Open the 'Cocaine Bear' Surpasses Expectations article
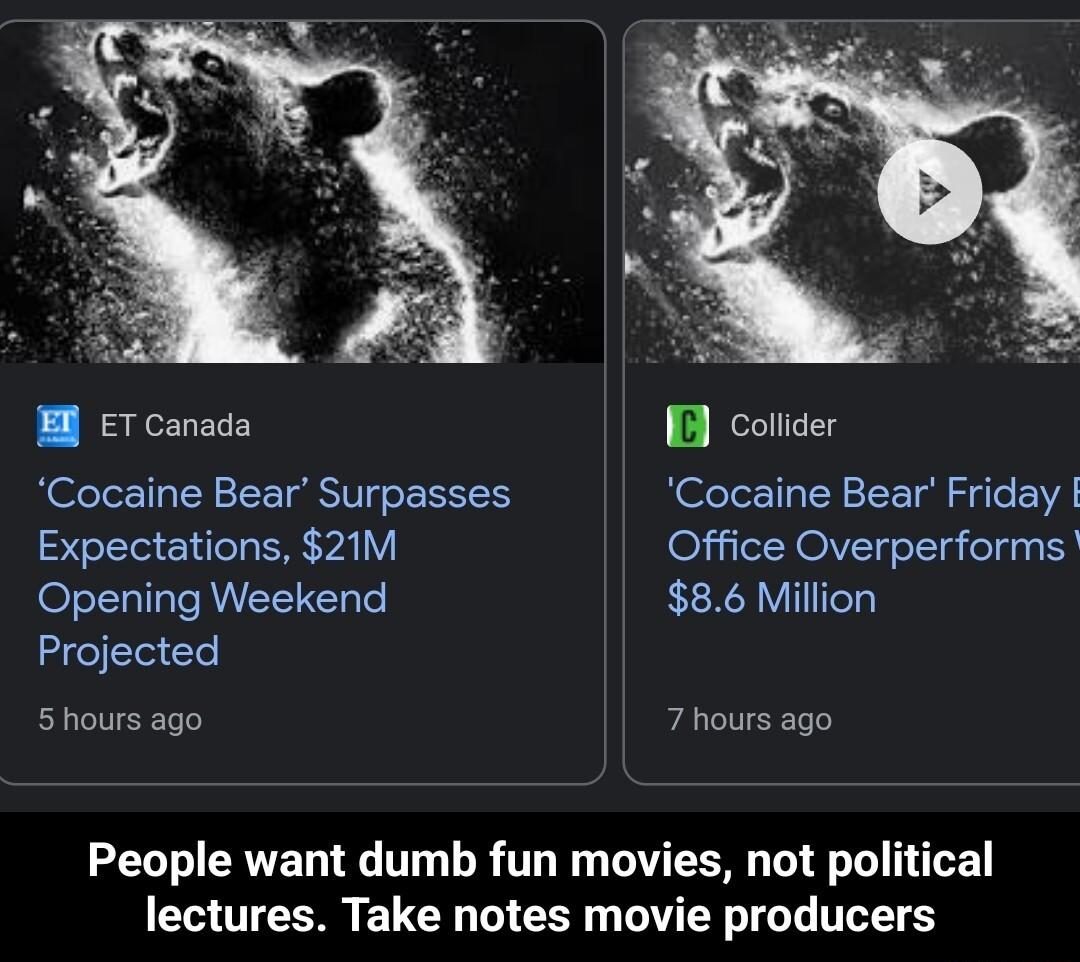Viewport: 1080px width, 962px height. (x=273, y=572)
